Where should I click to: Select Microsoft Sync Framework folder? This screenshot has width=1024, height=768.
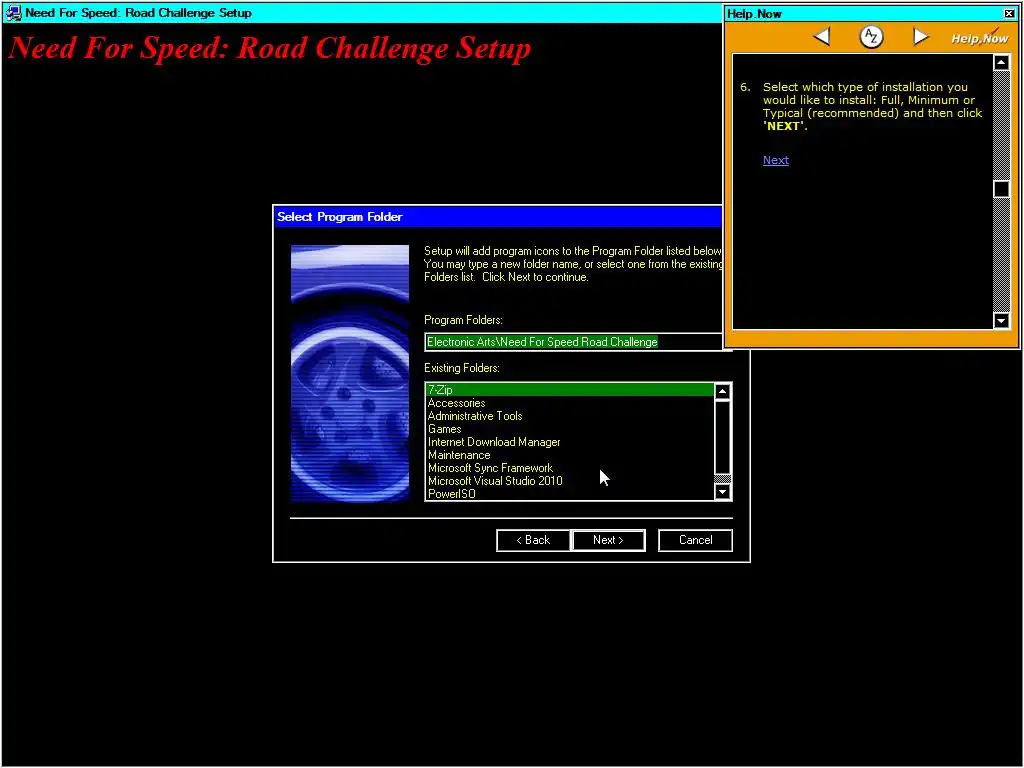[x=569, y=468]
